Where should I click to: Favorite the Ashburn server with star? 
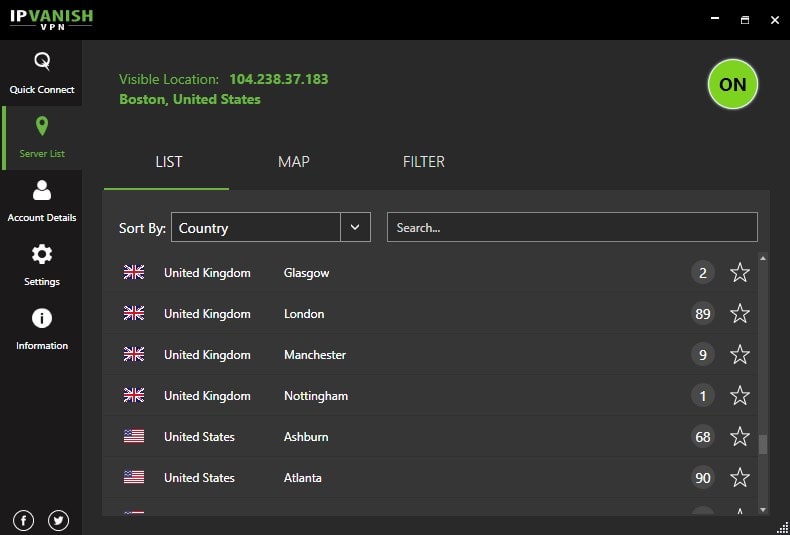[x=740, y=436]
